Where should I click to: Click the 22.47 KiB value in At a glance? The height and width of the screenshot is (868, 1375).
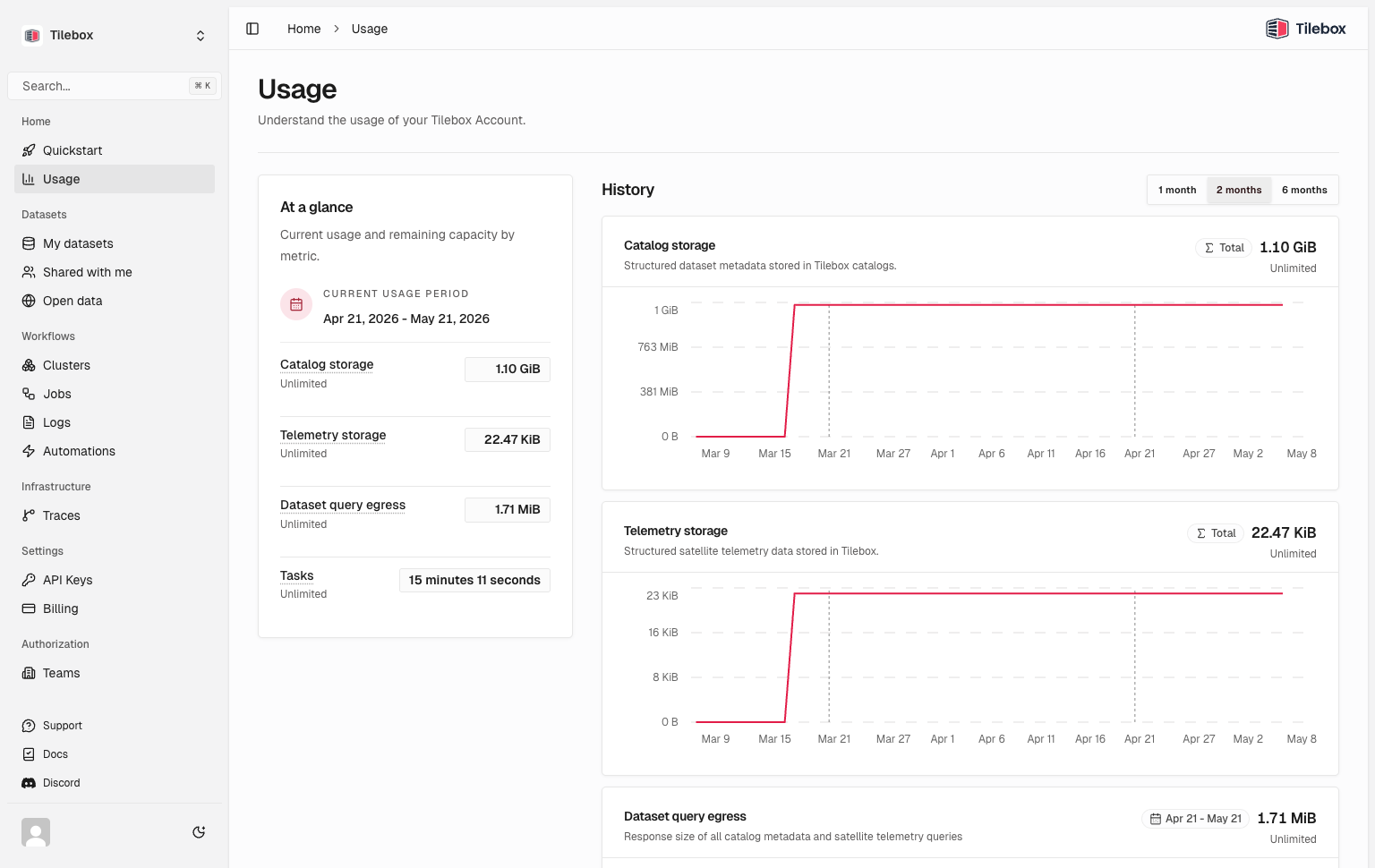(508, 439)
